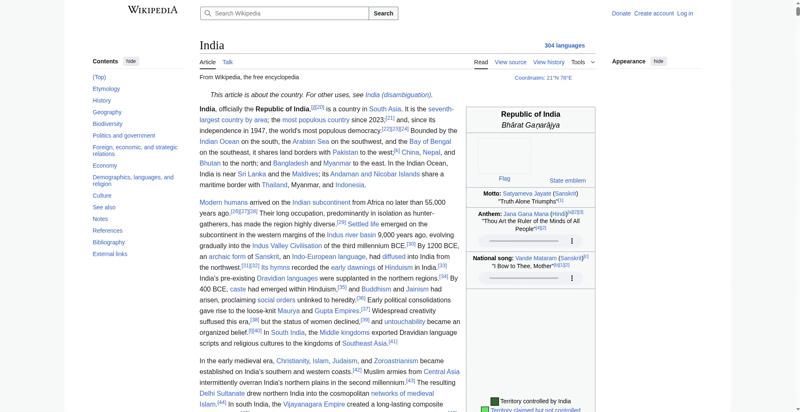
Task: Click the flag image placeholder thumbnail
Action: click(504, 154)
